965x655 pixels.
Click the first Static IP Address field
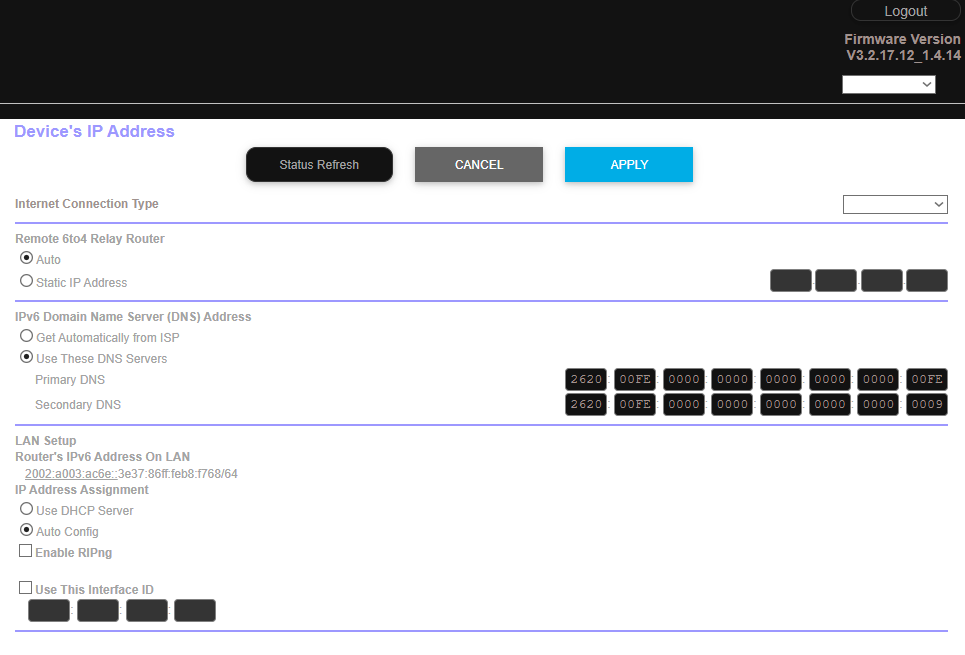(790, 281)
